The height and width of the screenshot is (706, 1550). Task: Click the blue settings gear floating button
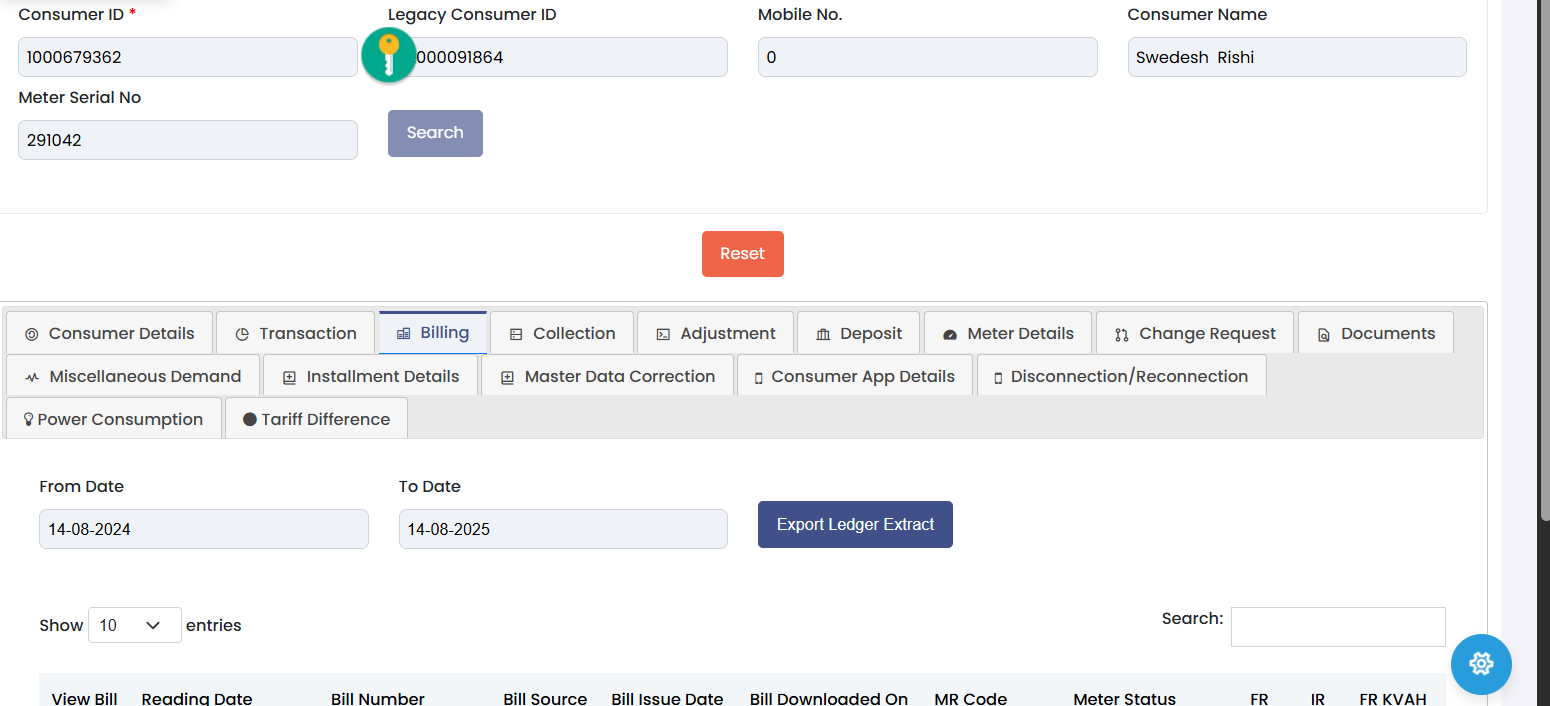click(1481, 664)
